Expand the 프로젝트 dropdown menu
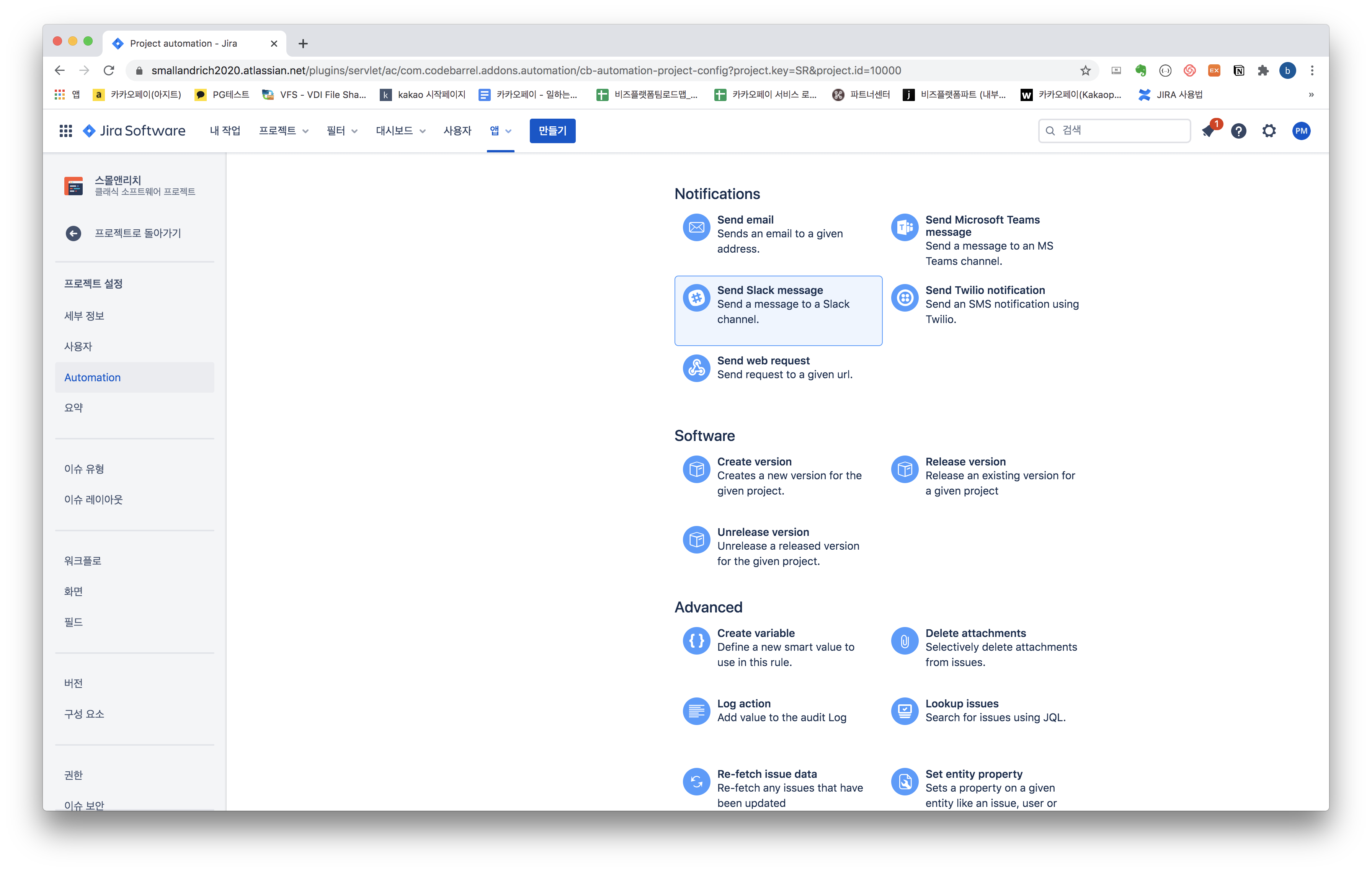 click(x=283, y=131)
